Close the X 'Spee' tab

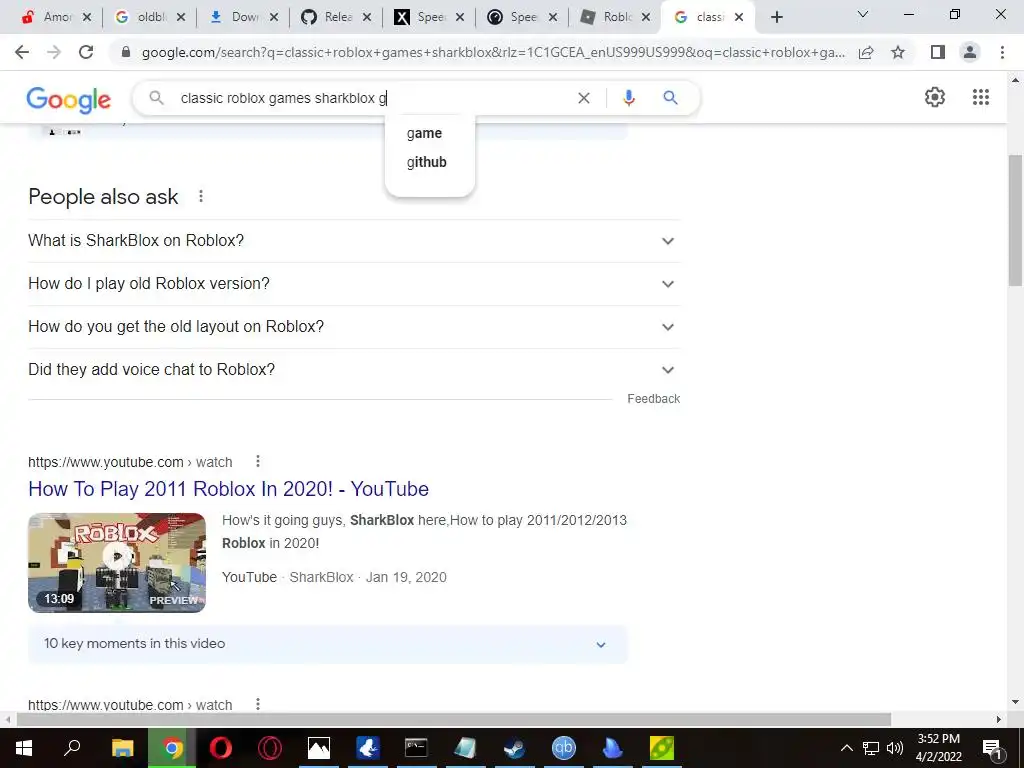[x=460, y=18]
